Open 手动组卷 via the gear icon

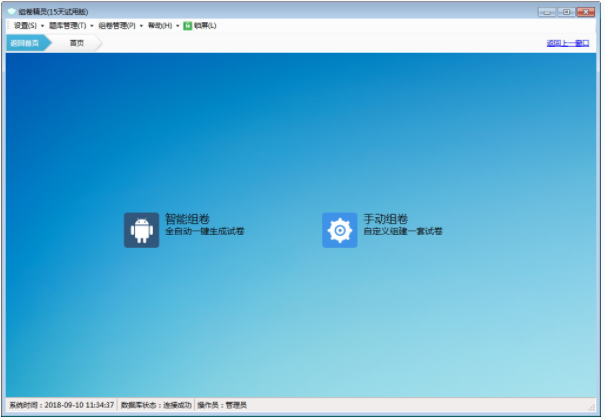pyautogui.click(x=340, y=230)
